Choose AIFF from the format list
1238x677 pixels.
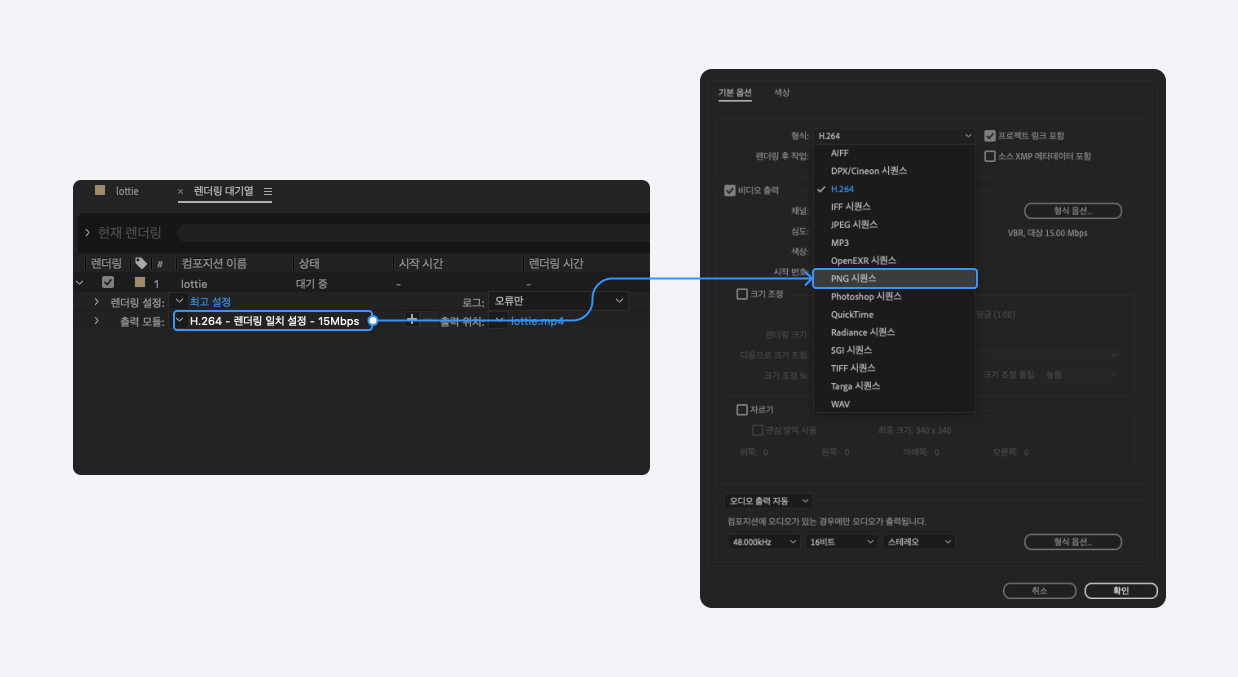coord(894,153)
